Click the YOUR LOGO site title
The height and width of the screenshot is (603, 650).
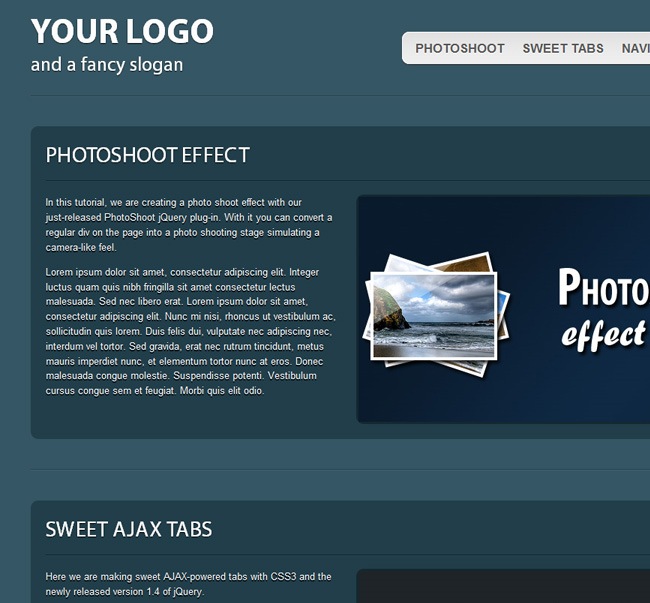(x=122, y=31)
